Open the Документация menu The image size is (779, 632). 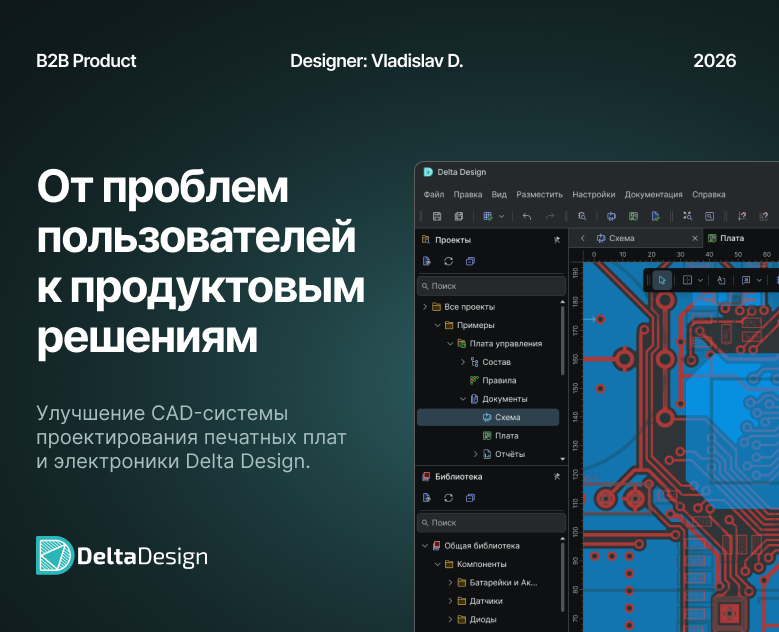(x=653, y=194)
